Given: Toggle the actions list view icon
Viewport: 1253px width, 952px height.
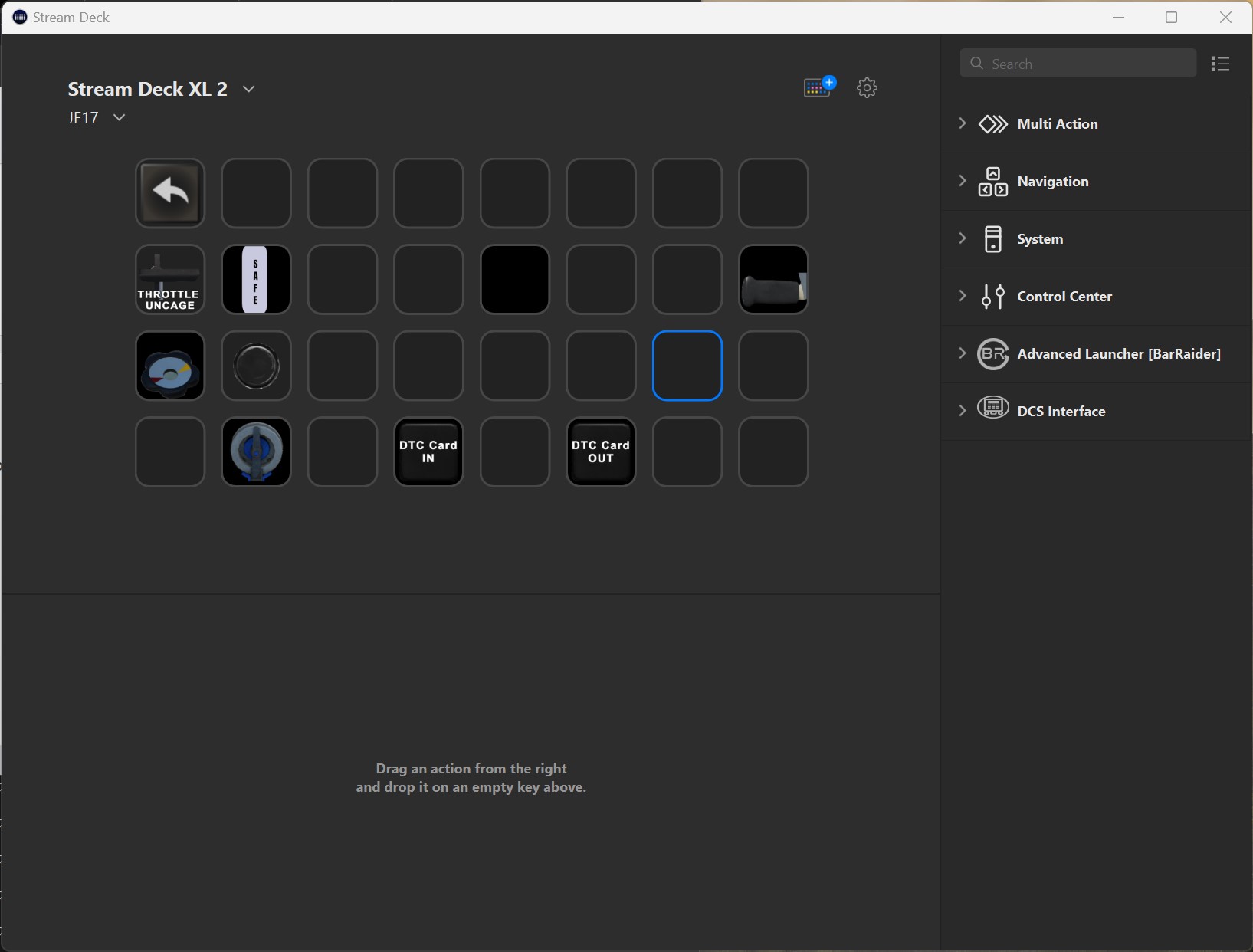Looking at the screenshot, I should 1220,64.
